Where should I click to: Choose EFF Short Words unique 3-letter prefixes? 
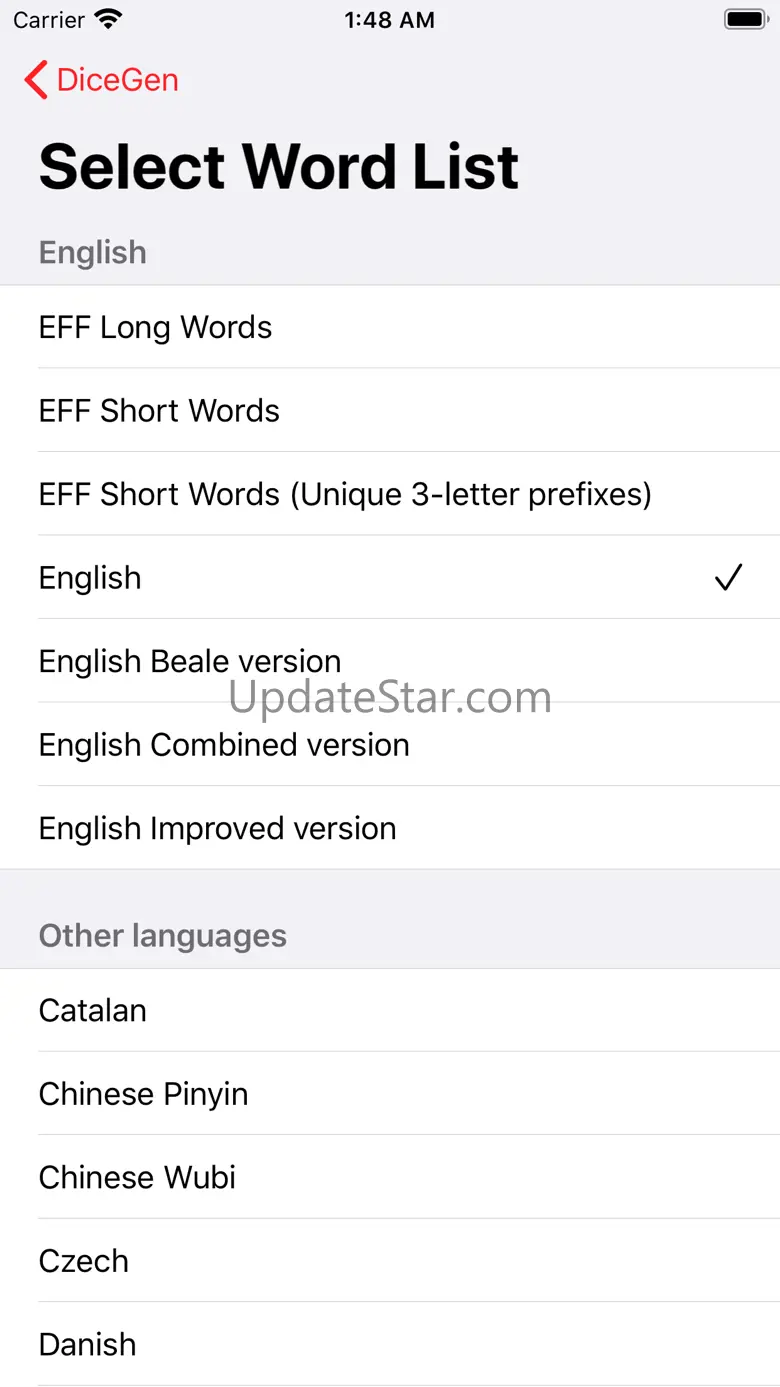click(x=390, y=494)
